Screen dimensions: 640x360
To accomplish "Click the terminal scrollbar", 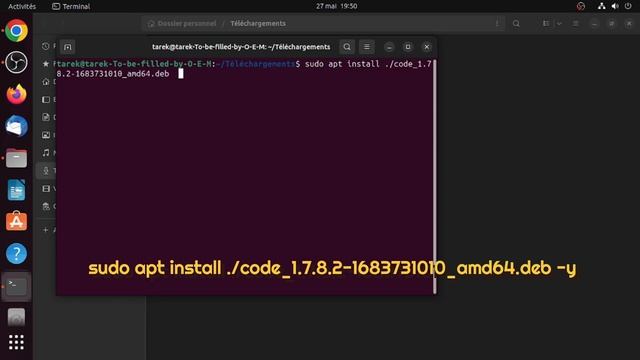I will click(x=435, y=176).
